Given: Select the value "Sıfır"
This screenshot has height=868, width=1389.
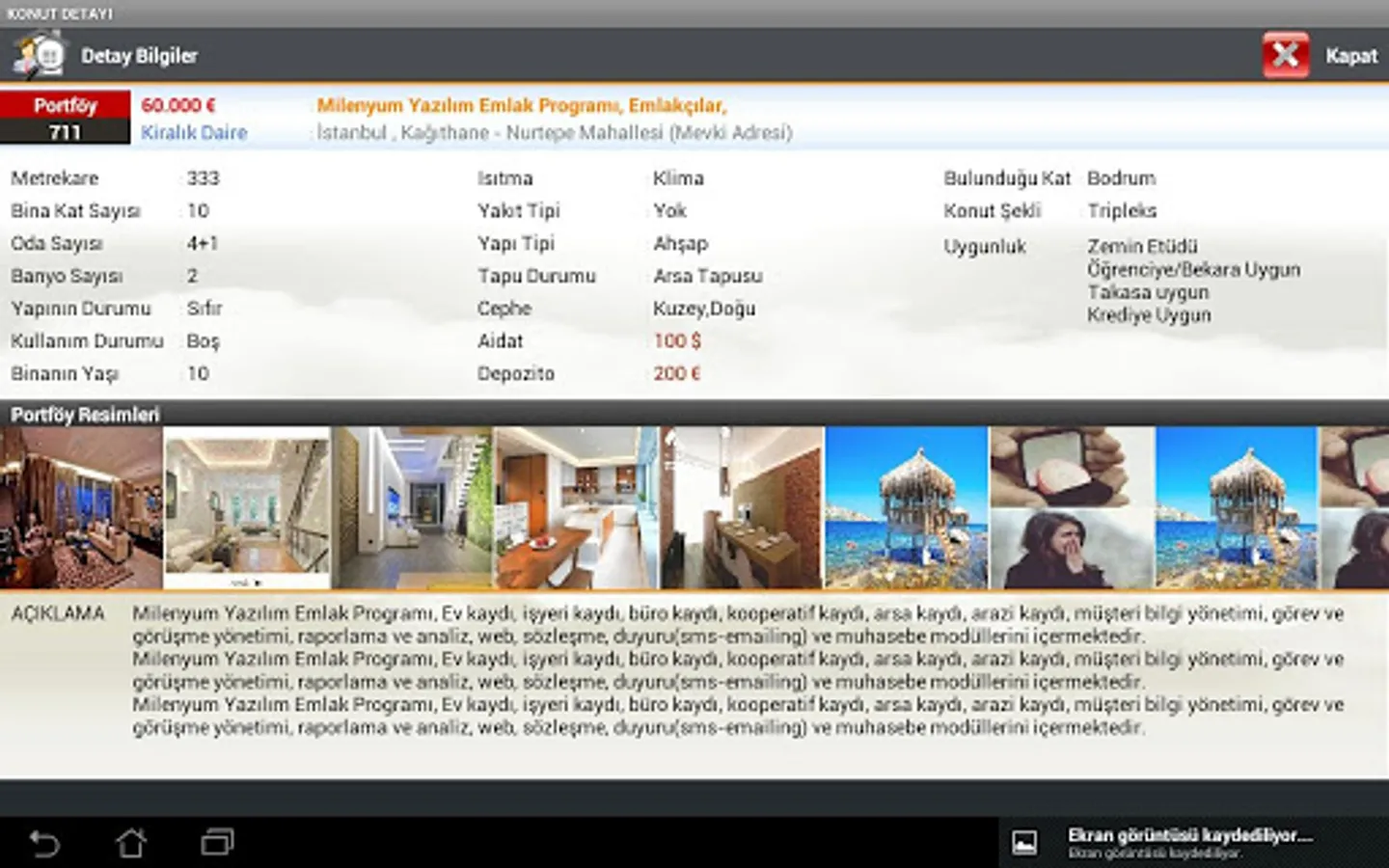Looking at the screenshot, I should coord(204,309).
